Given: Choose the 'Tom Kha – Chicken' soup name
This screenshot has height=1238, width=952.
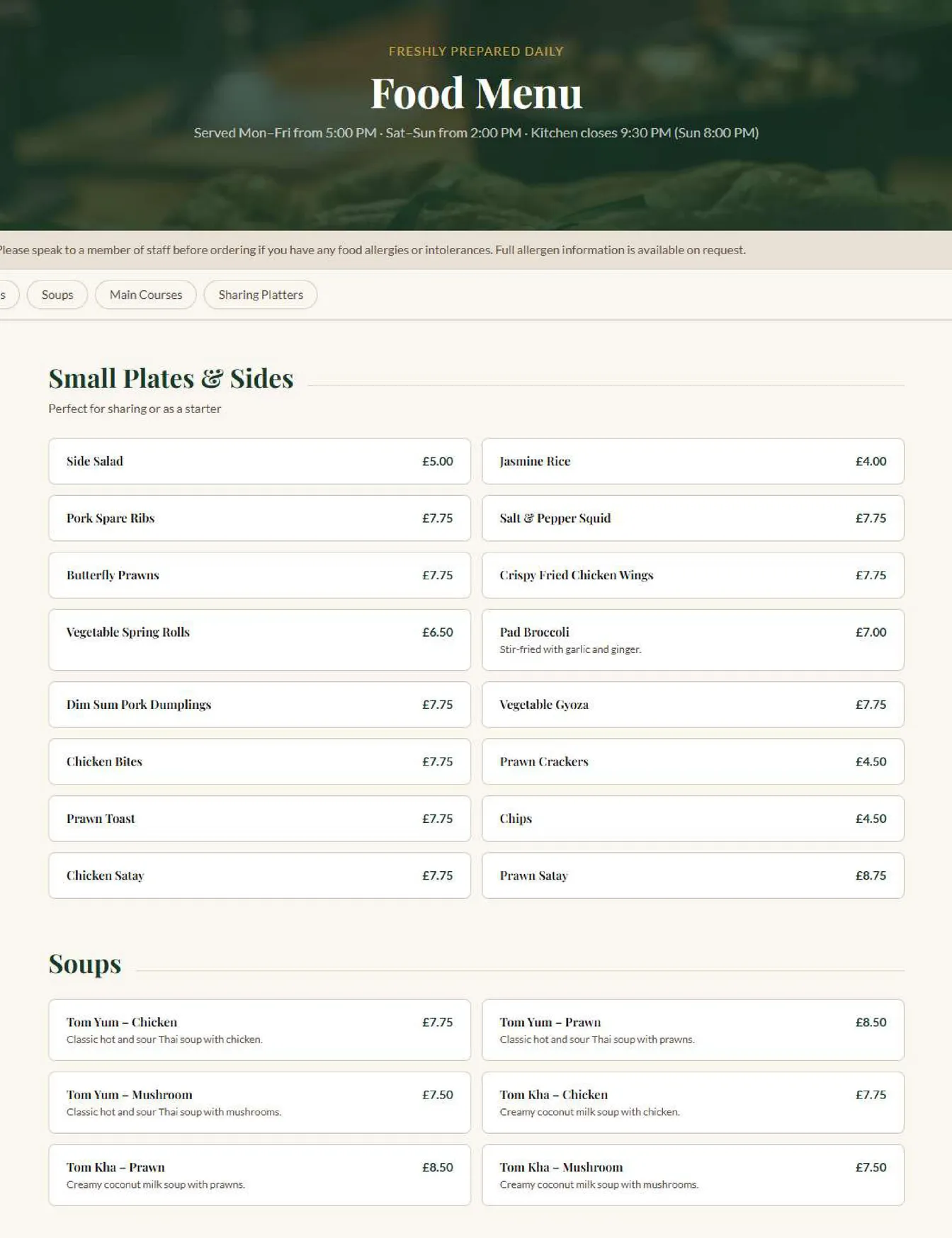Looking at the screenshot, I should [x=554, y=1095].
